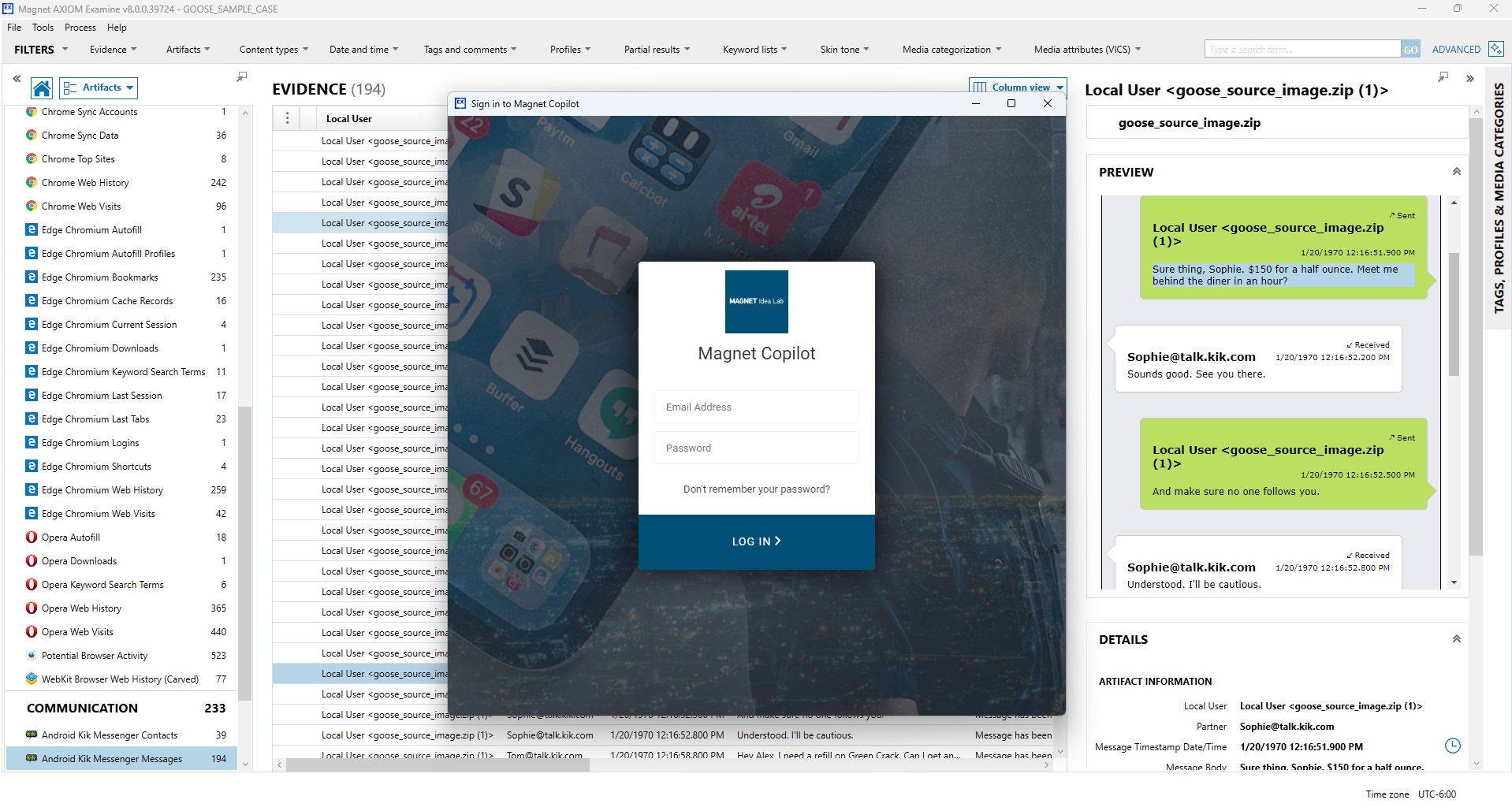The height and width of the screenshot is (811, 1512).
Task: Click the Password field
Action: pos(757,448)
